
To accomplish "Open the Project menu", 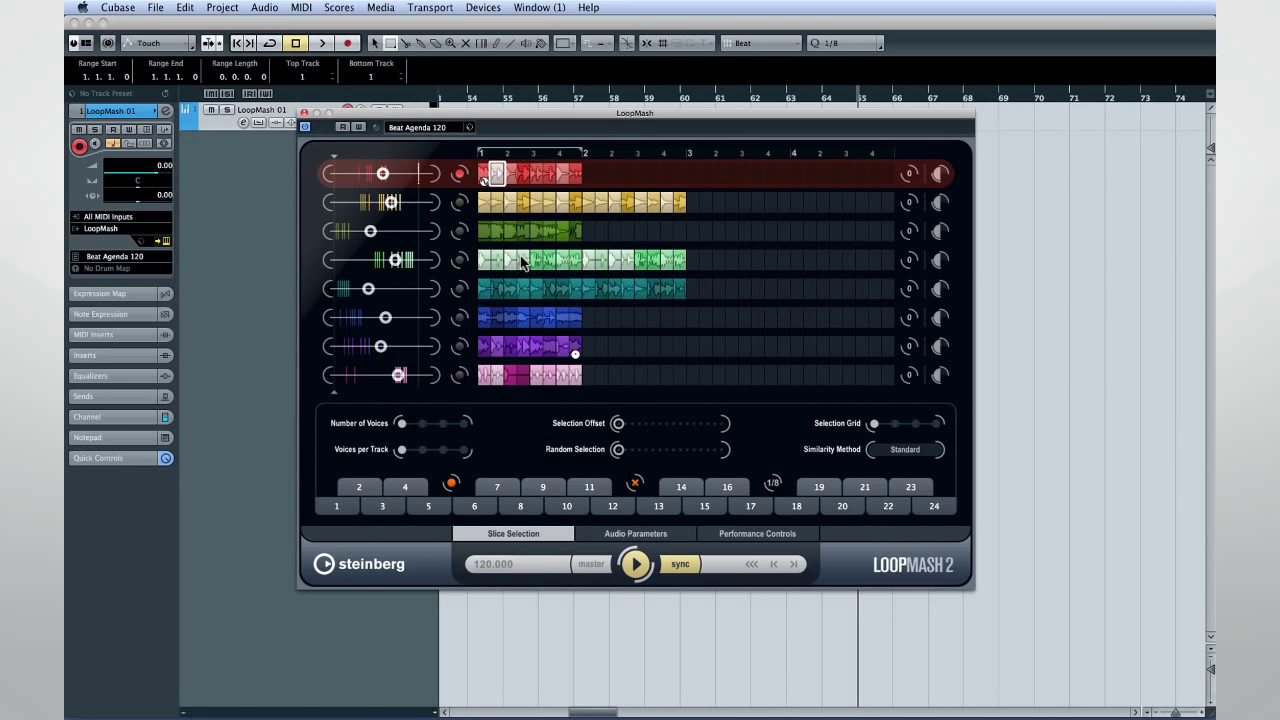I will coord(222,7).
